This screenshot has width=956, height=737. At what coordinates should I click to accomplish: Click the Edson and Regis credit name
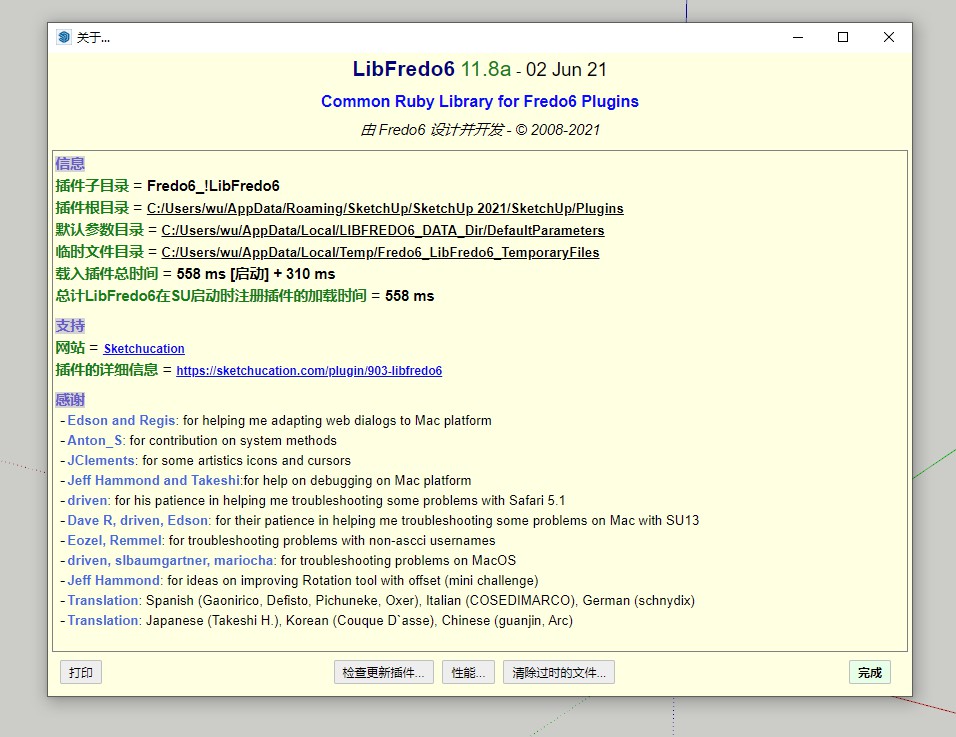click(x=121, y=421)
